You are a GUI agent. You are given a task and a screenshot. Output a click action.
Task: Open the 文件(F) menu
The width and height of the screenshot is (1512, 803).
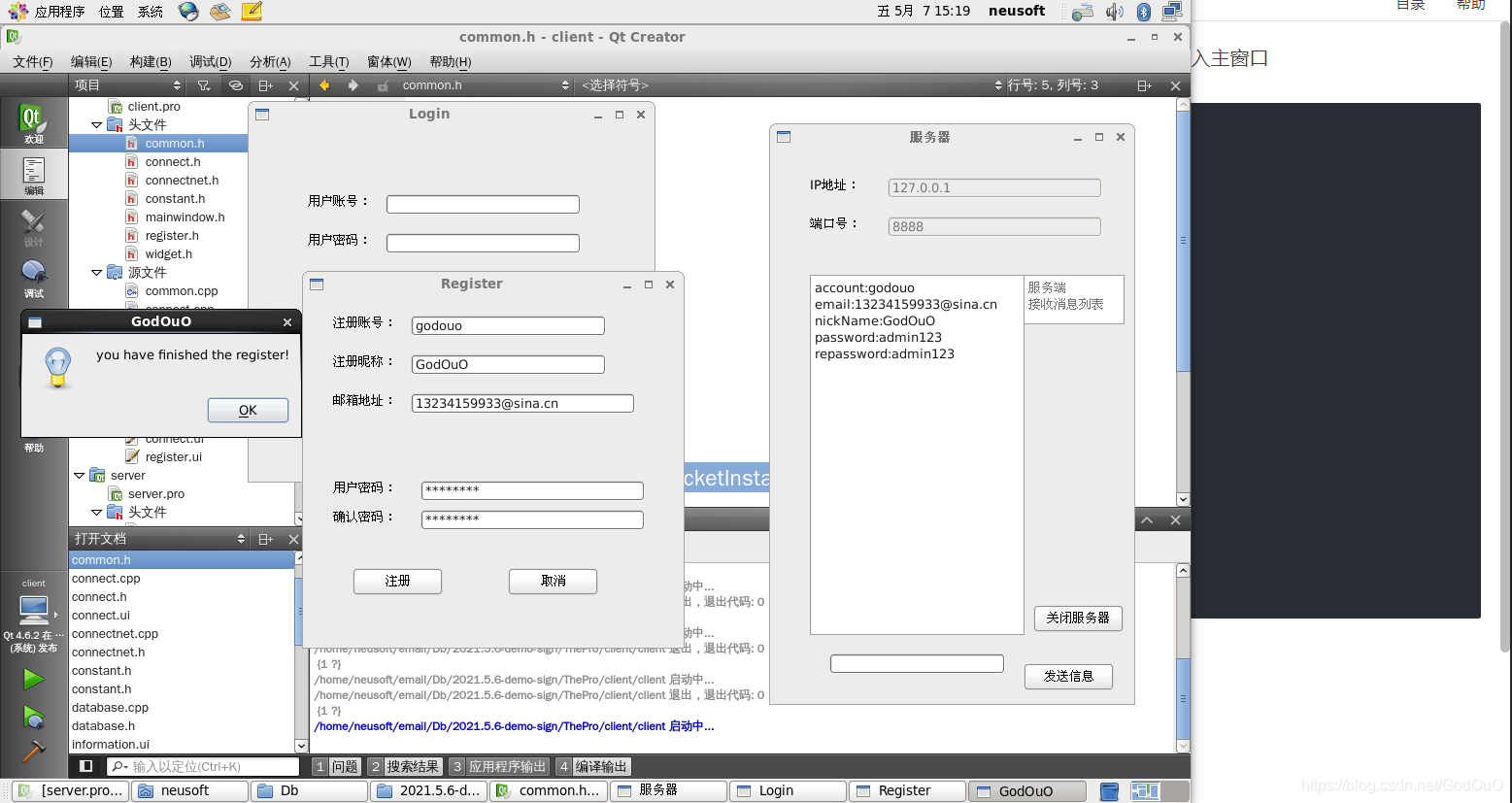[33, 62]
